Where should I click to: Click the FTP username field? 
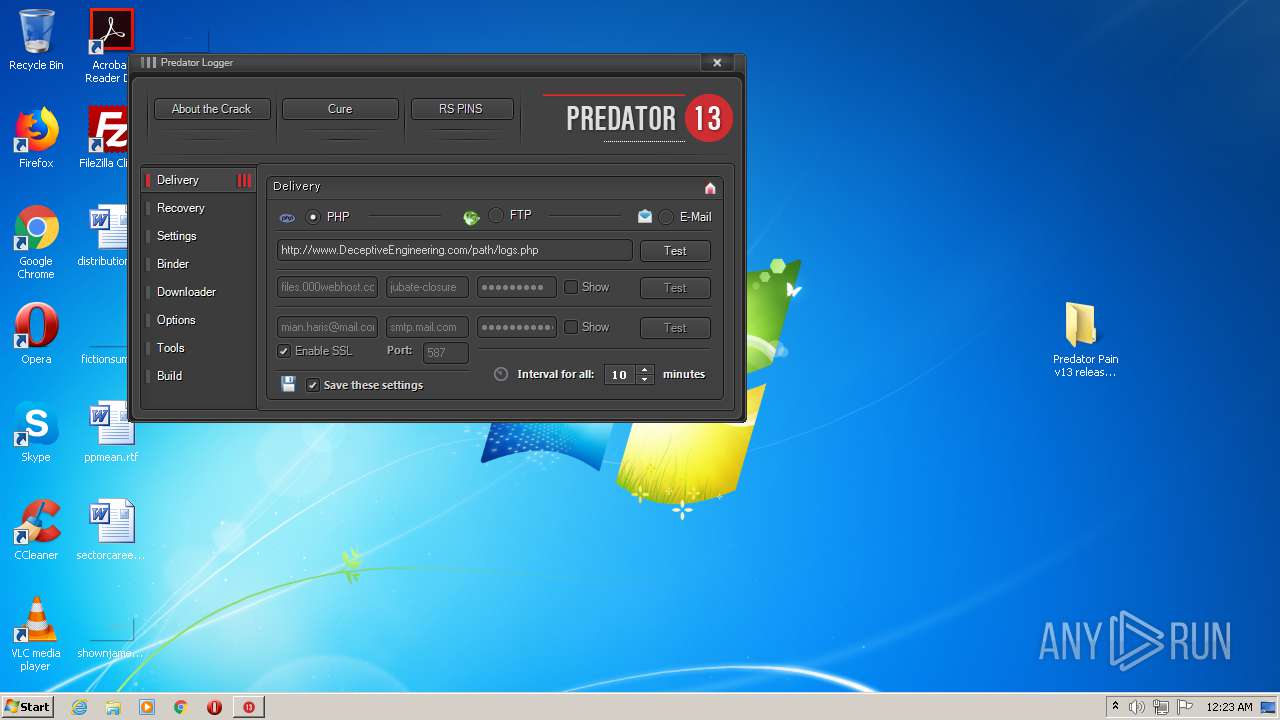point(427,287)
